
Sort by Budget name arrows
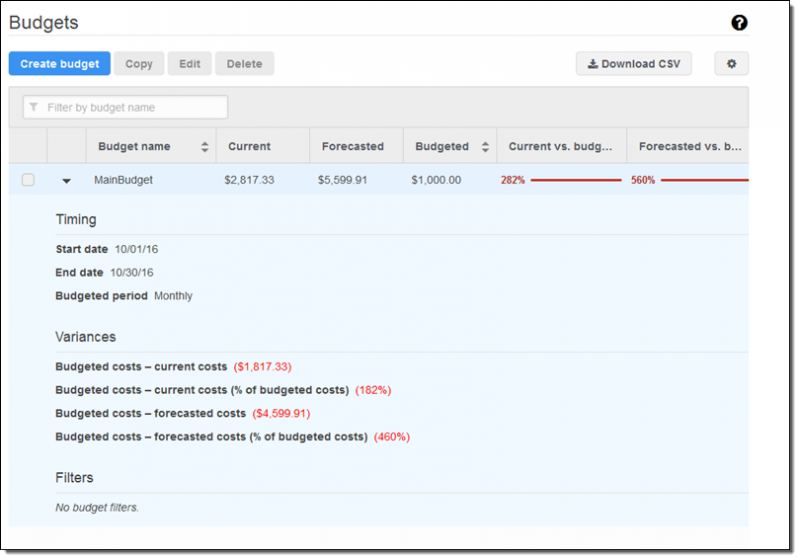tap(205, 147)
